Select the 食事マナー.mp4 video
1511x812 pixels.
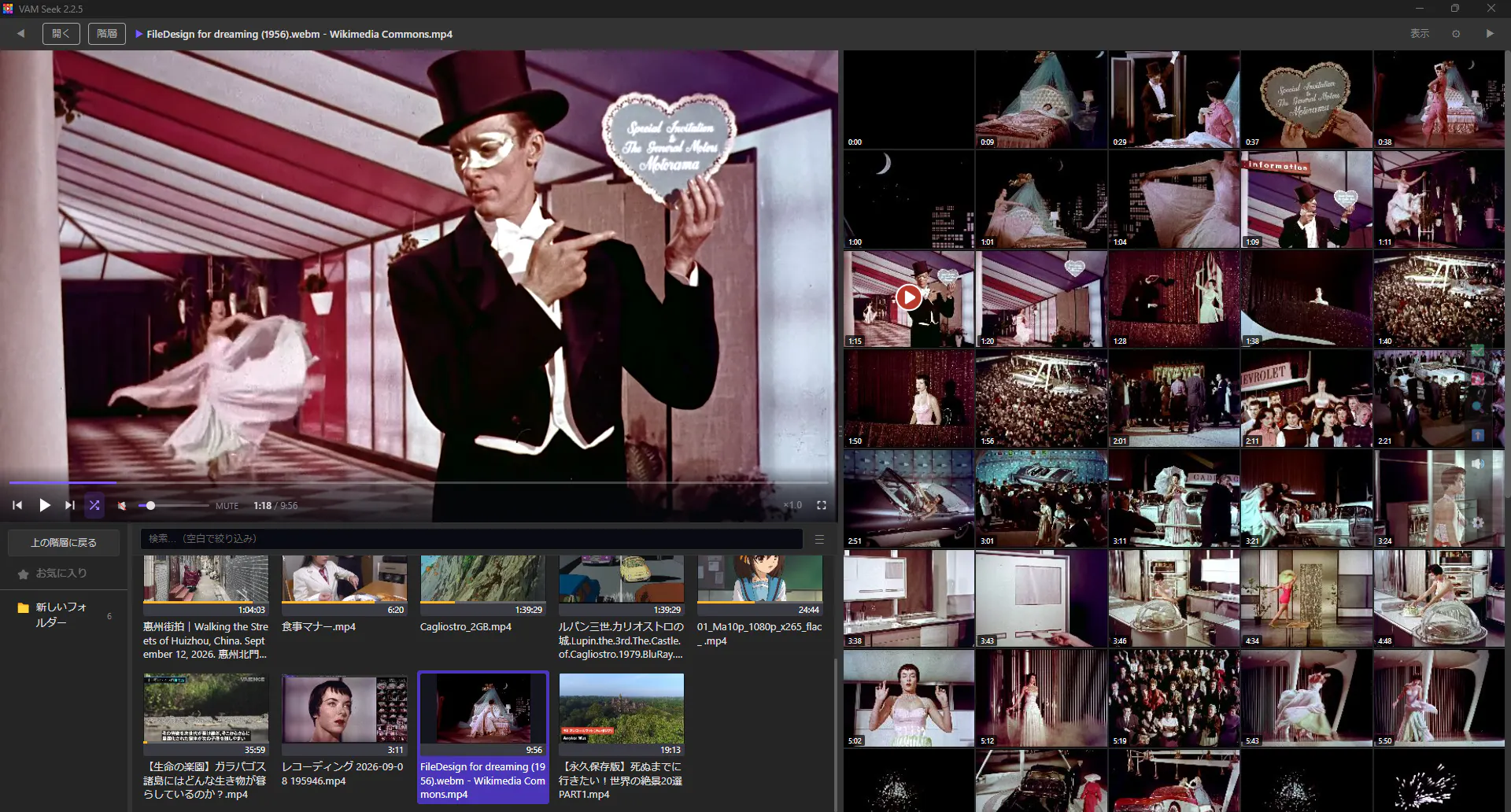(x=344, y=594)
